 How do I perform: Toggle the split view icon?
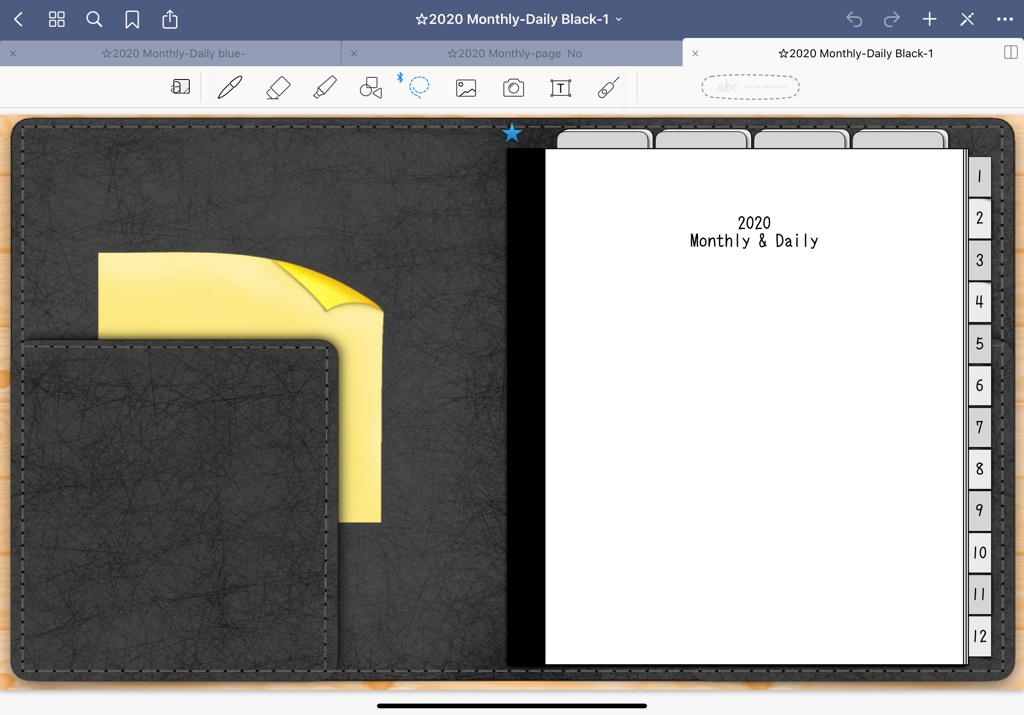pyautogui.click(x=1011, y=52)
